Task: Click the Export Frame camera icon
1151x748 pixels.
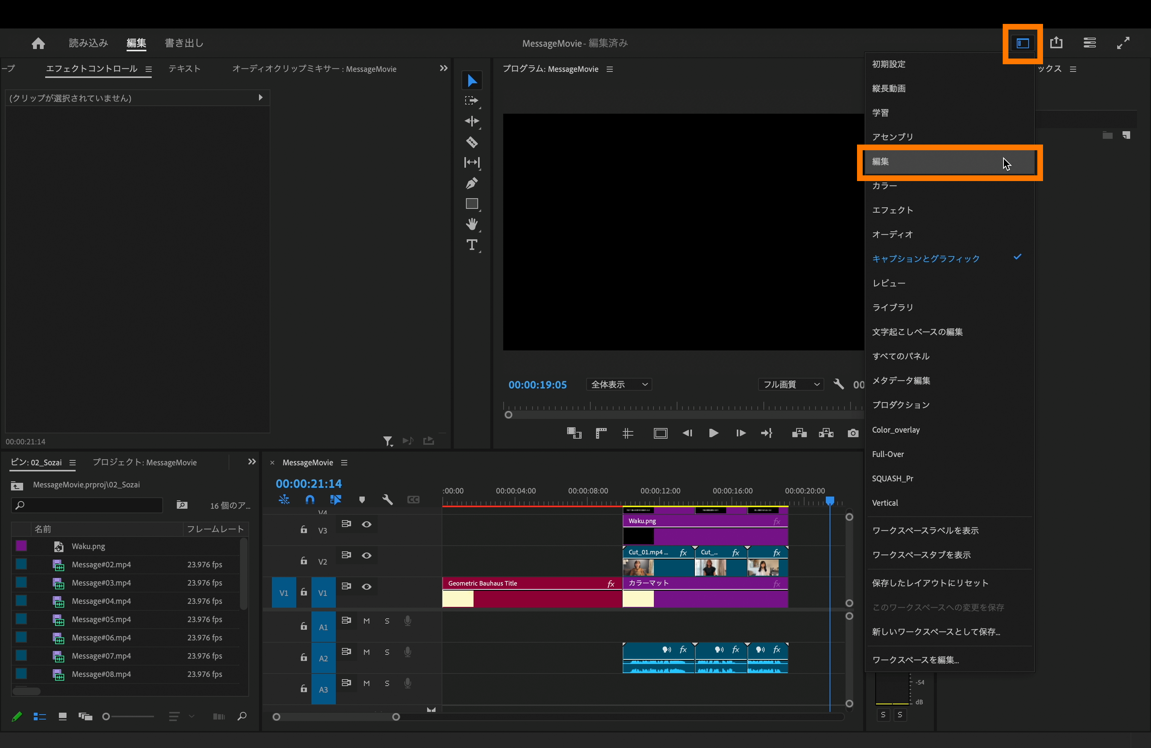Action: [853, 433]
